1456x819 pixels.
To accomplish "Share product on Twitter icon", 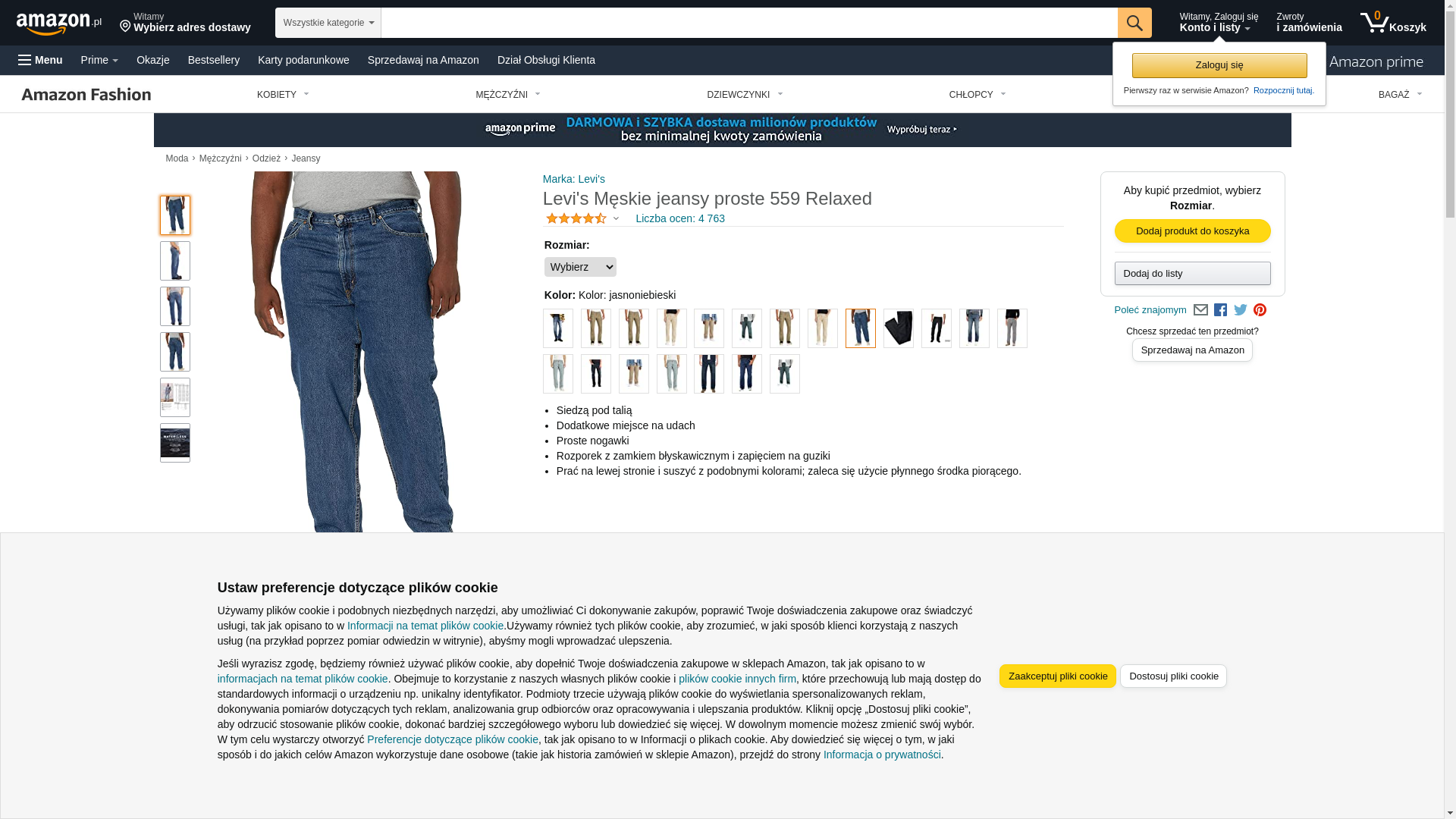I will click(x=1241, y=310).
